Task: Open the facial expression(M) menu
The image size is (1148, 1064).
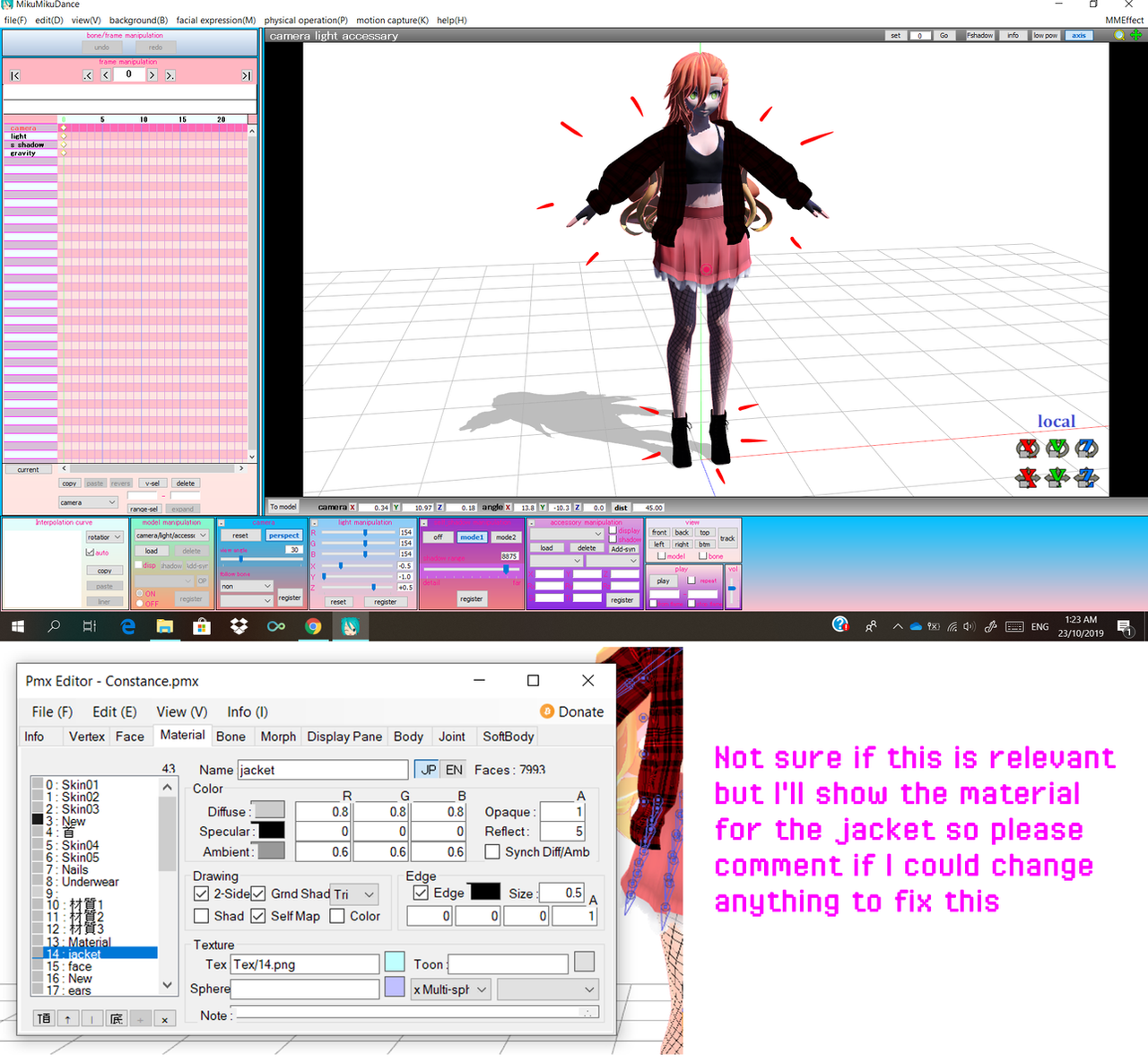Action: point(216,20)
